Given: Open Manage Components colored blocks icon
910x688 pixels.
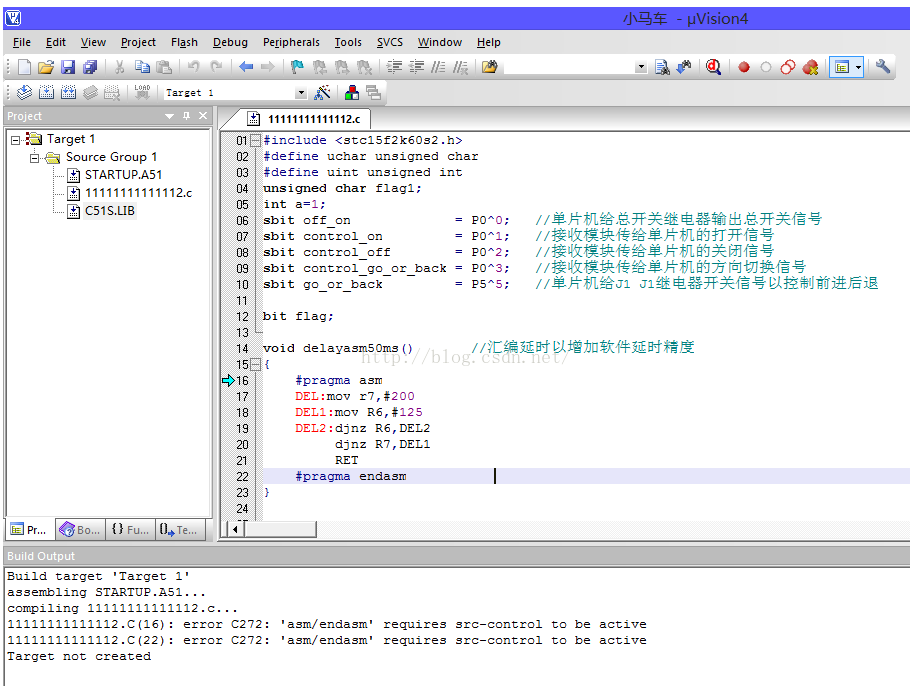Looking at the screenshot, I should point(352,92).
